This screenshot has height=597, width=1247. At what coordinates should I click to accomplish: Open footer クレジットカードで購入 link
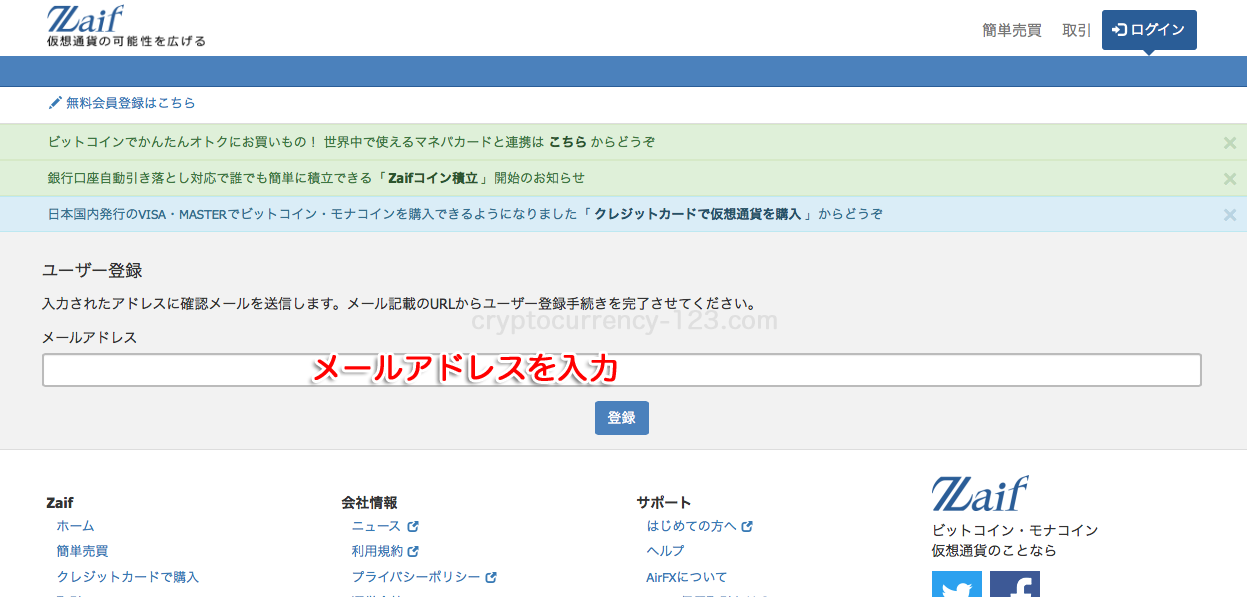click(x=128, y=577)
